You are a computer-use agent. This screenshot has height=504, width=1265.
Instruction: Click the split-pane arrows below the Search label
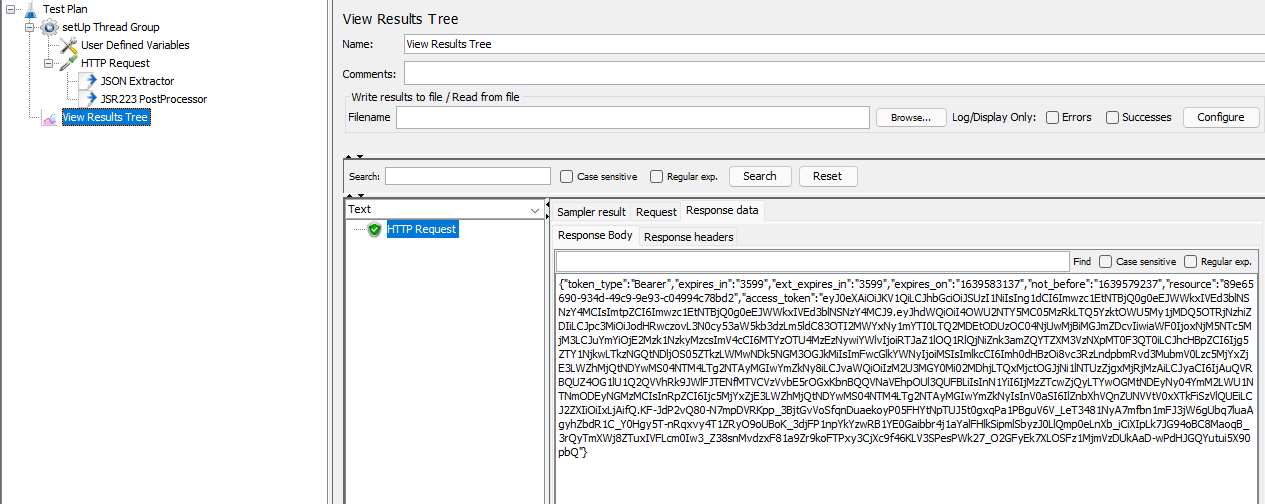(x=354, y=195)
